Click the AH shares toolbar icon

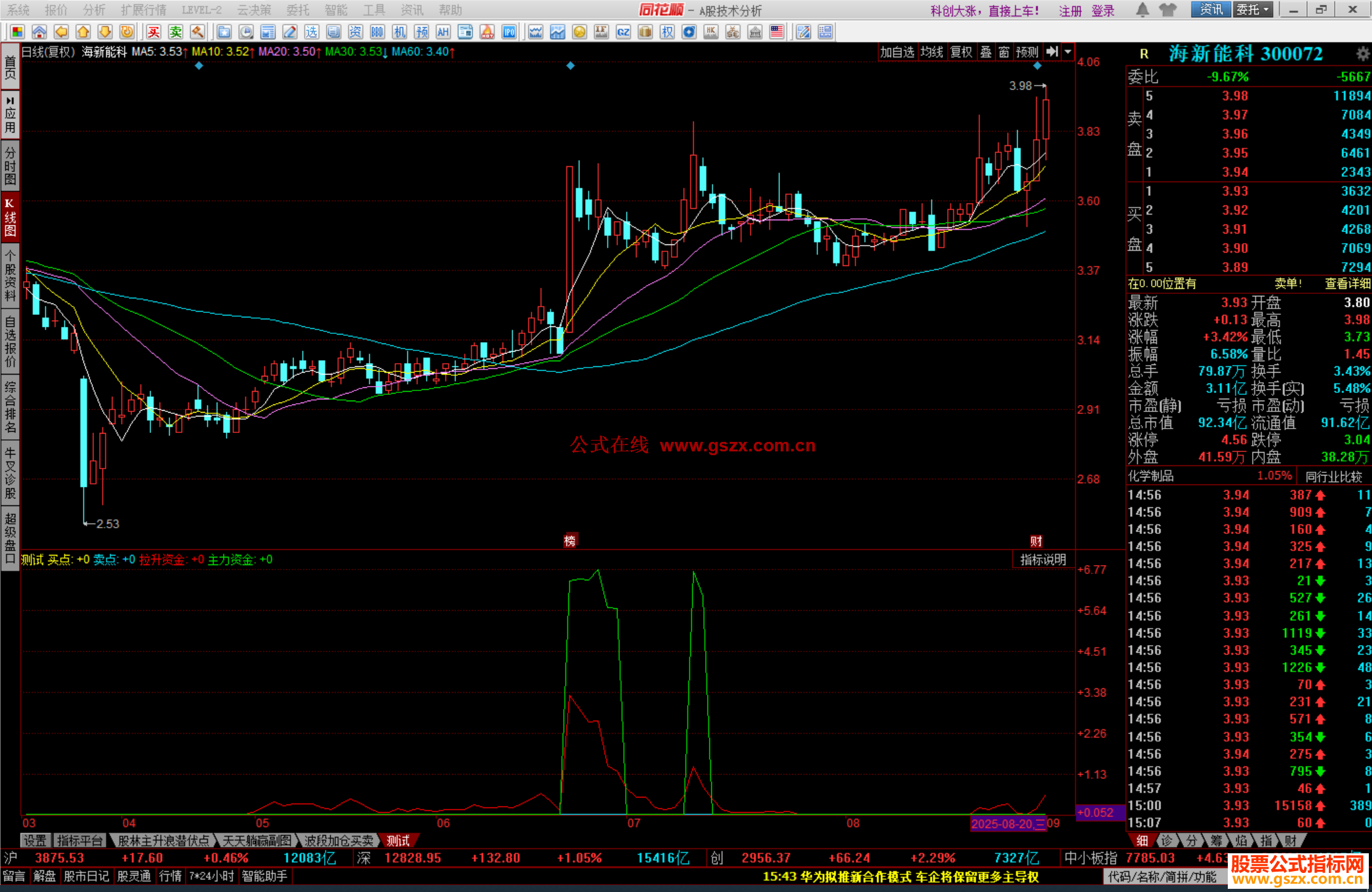point(443,32)
